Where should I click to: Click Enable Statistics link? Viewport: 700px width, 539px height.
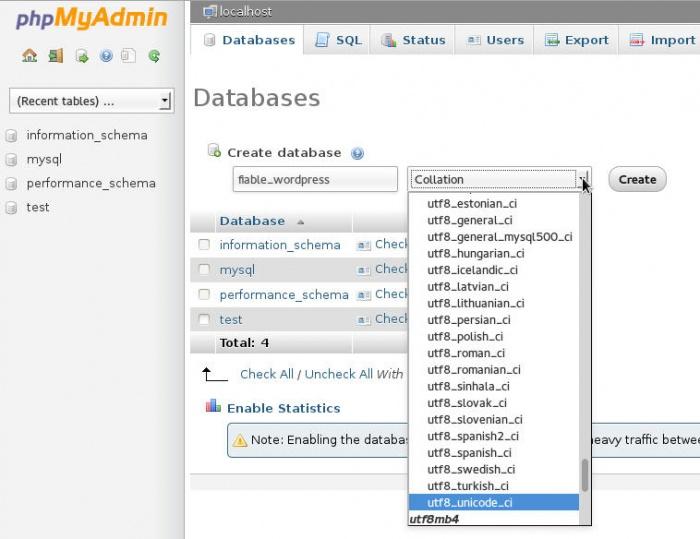coord(284,408)
